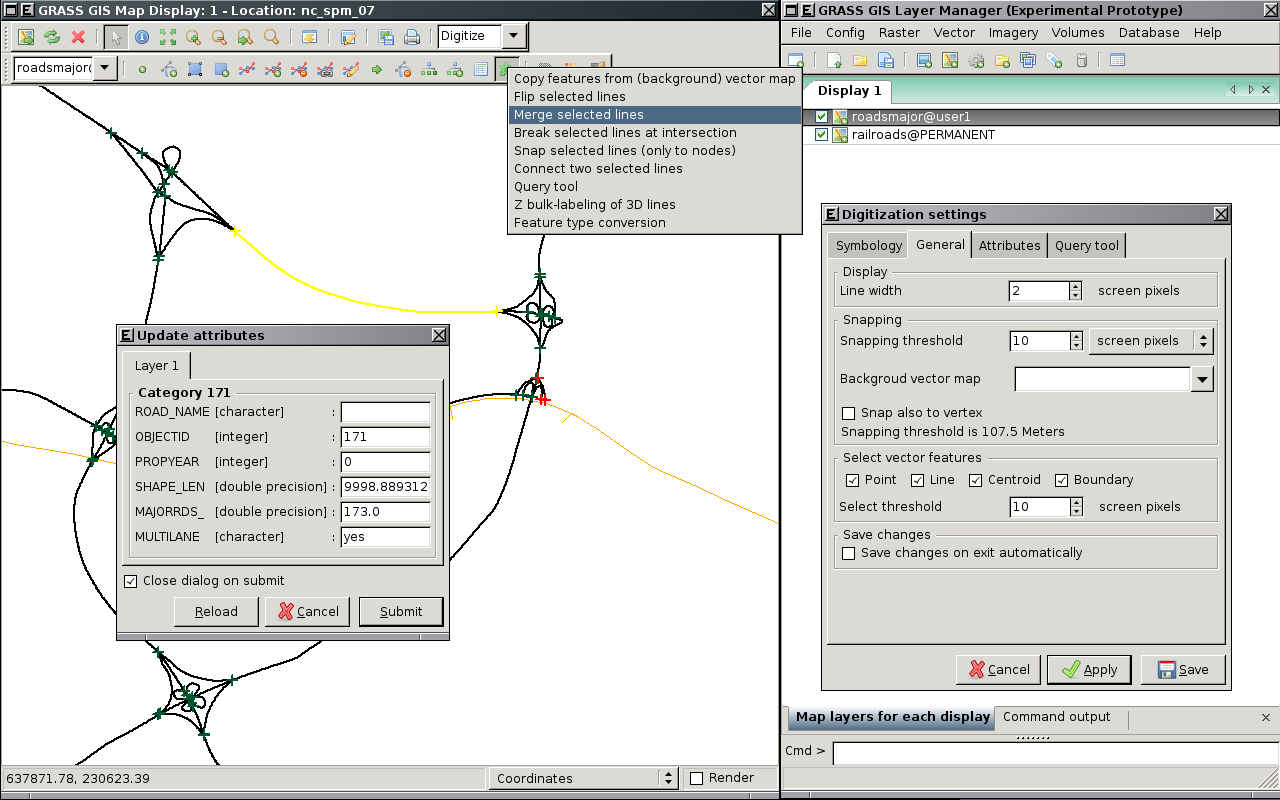Click the Print map display icon
This screenshot has height=800, width=1280.
412,37
